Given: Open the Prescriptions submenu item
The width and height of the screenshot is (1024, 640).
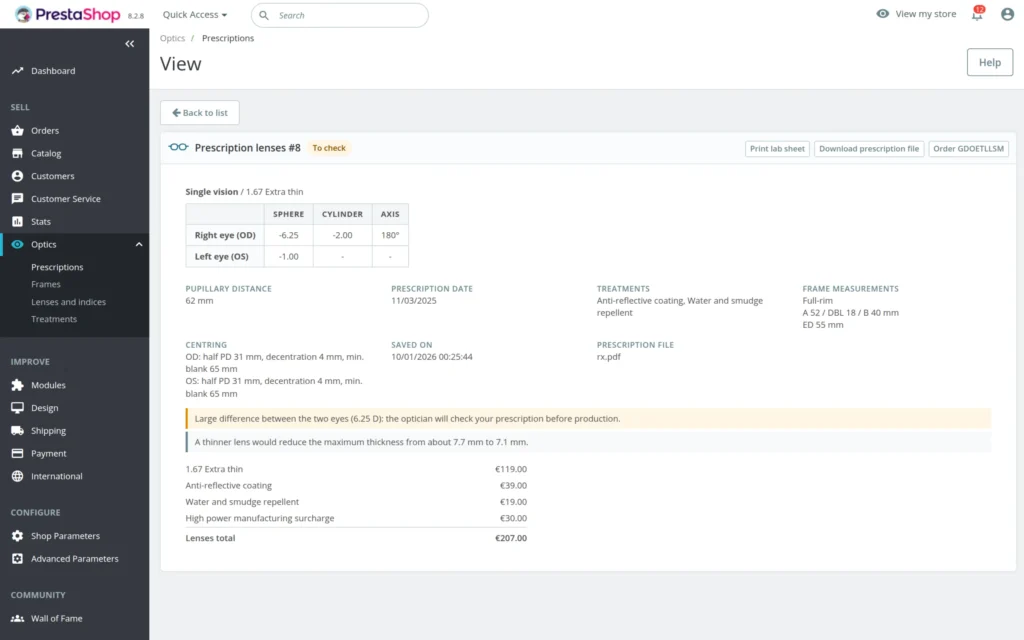Looking at the screenshot, I should (x=57, y=267).
